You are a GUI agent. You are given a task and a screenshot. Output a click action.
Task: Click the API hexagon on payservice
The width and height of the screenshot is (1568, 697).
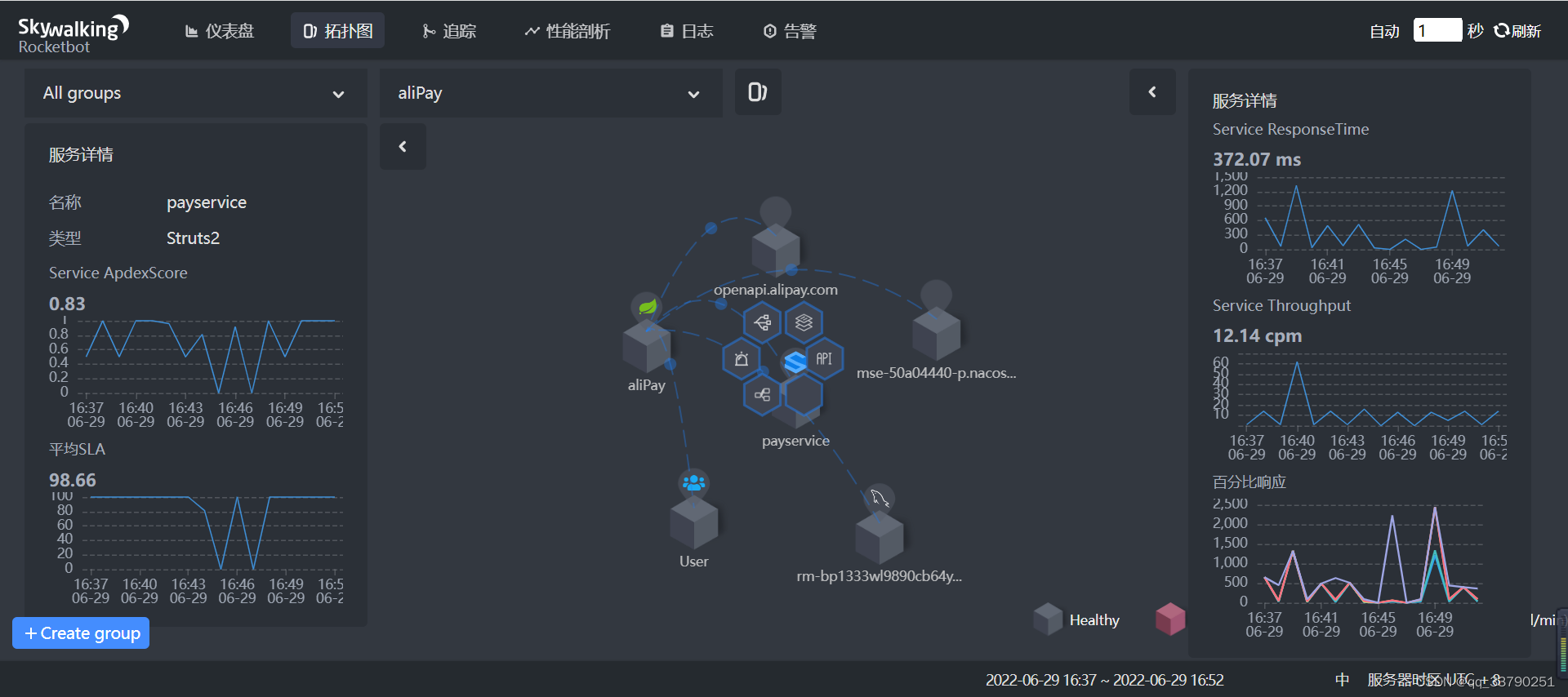pos(824,359)
